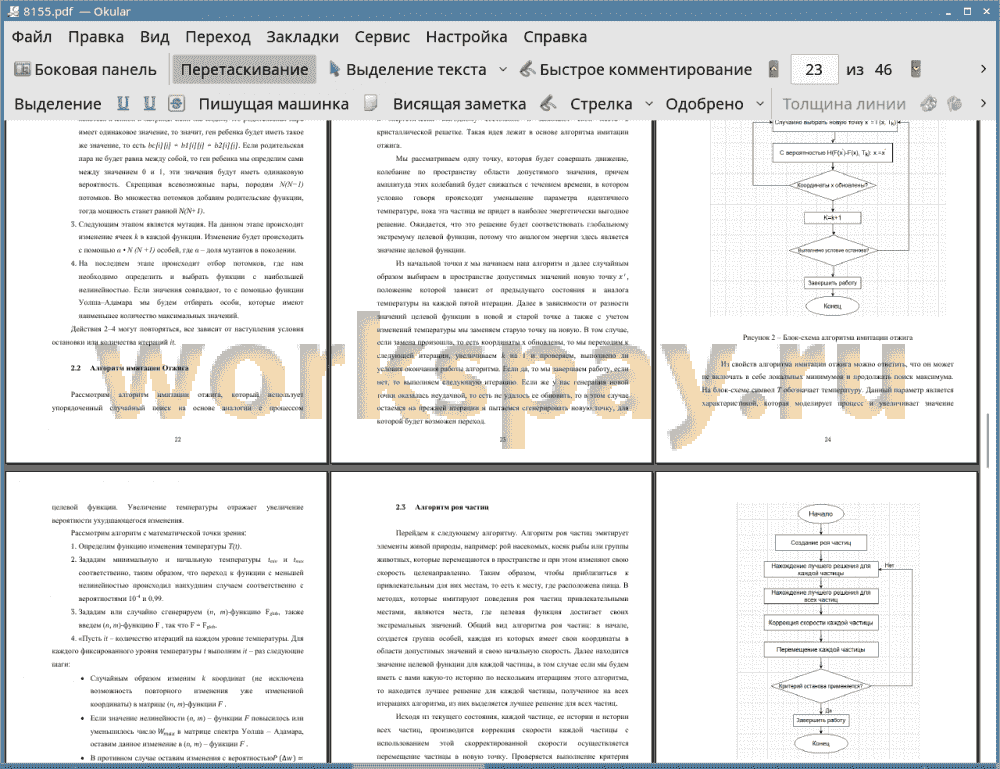Image resolution: width=1000 pixels, height=769 pixels.
Task: Activate the Перетаскивание browse mode
Action: pos(244,70)
